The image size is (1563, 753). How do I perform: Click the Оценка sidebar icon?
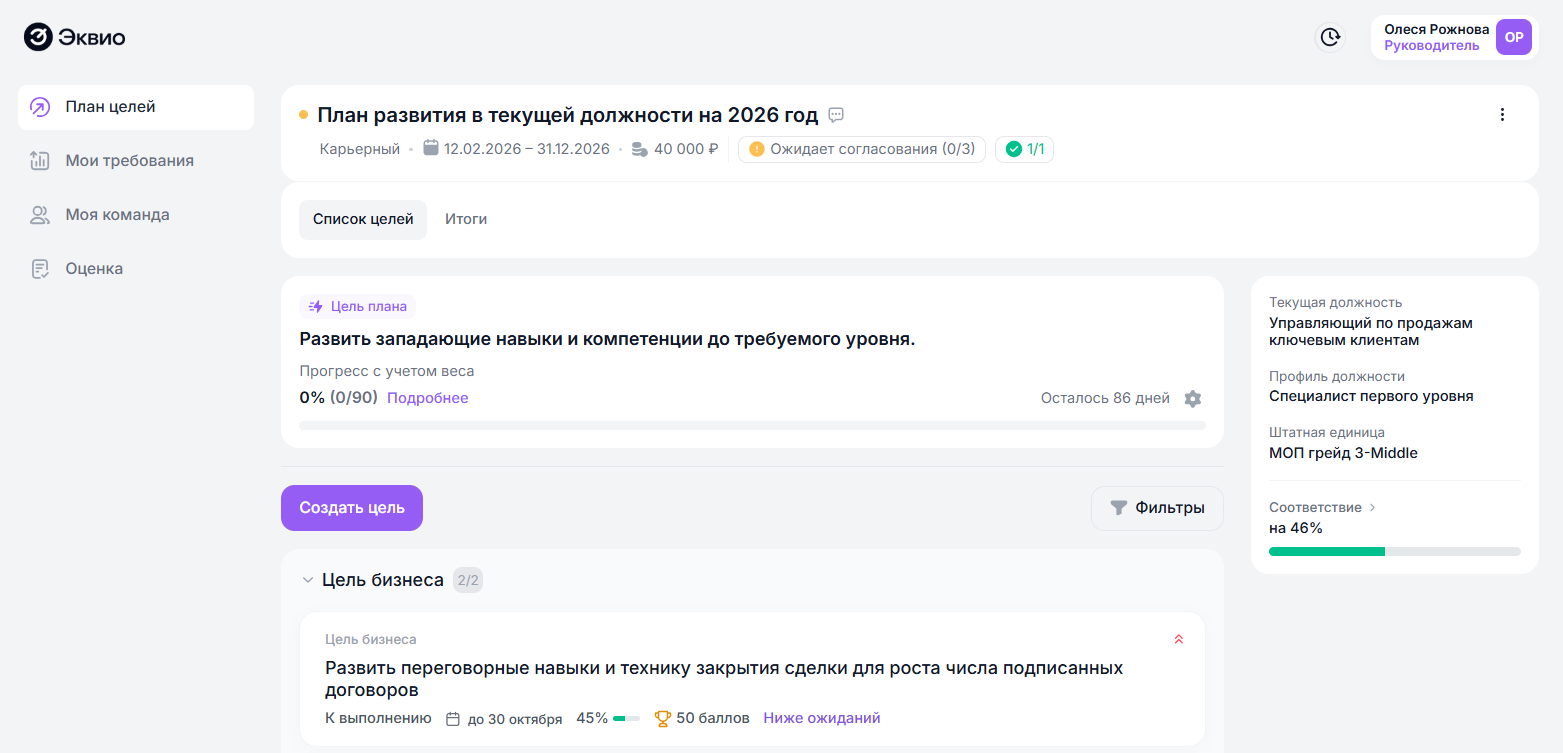40,269
